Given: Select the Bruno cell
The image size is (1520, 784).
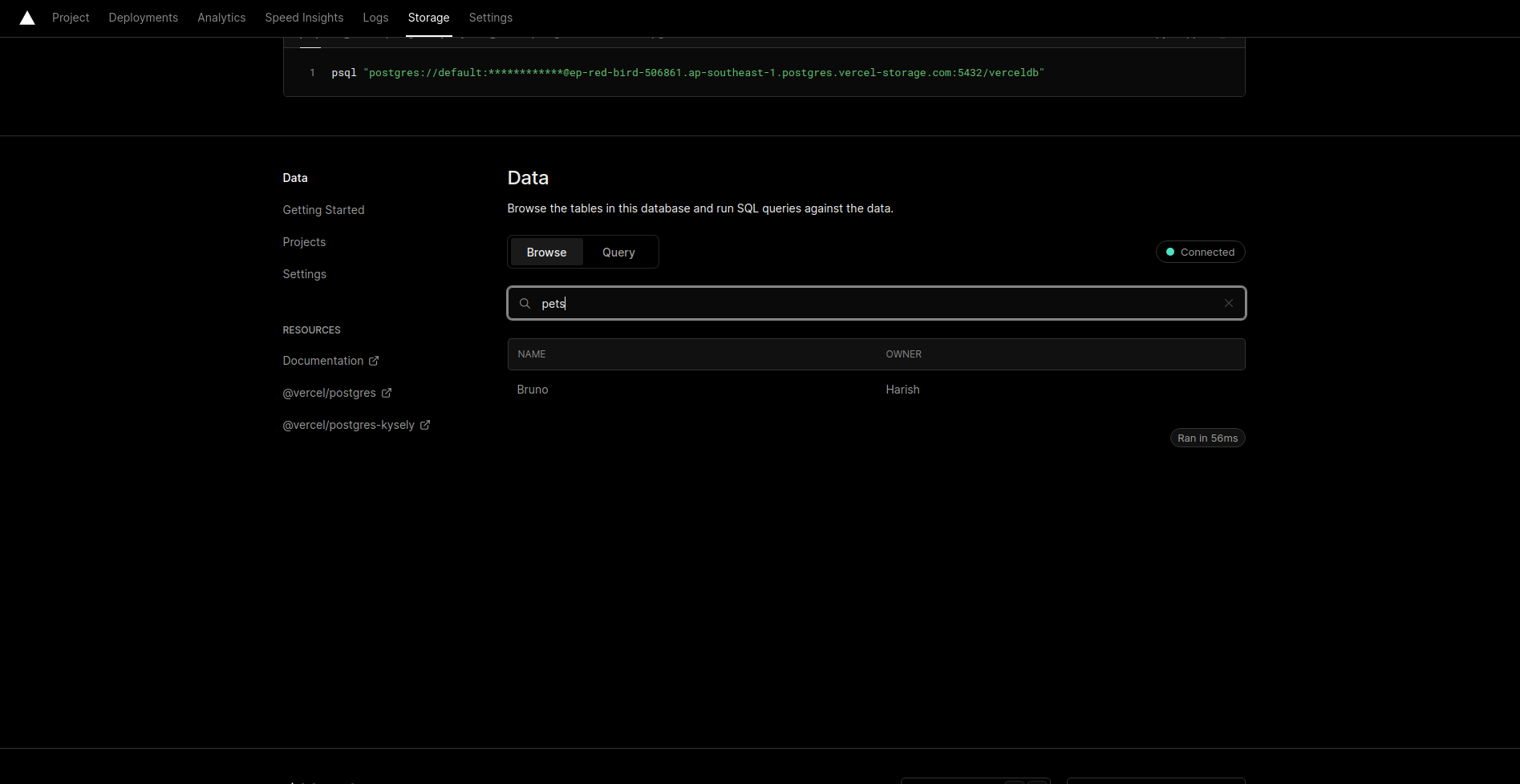Looking at the screenshot, I should 533,390.
